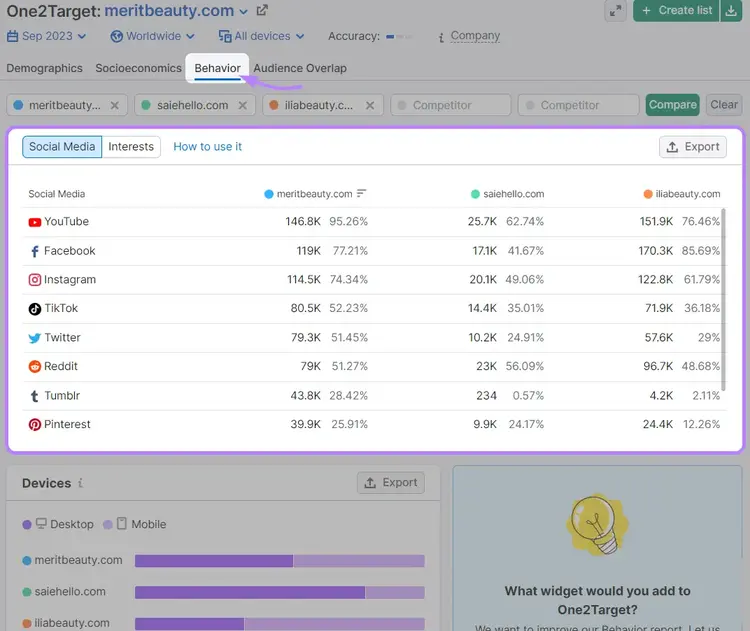This screenshot has height=631, width=750.
Task: Click the download icon beside Create list
Action: [x=731, y=11]
